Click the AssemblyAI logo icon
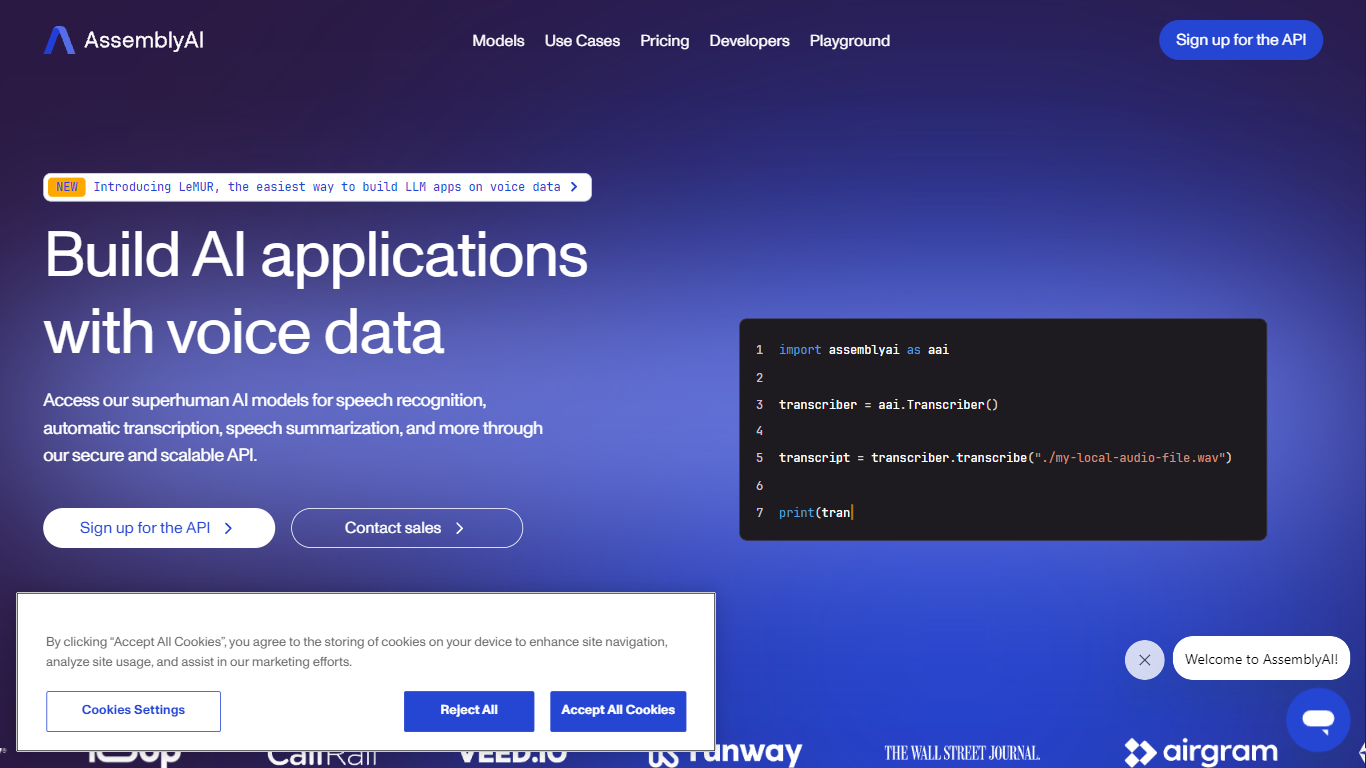This screenshot has width=1366, height=768. pos(59,40)
